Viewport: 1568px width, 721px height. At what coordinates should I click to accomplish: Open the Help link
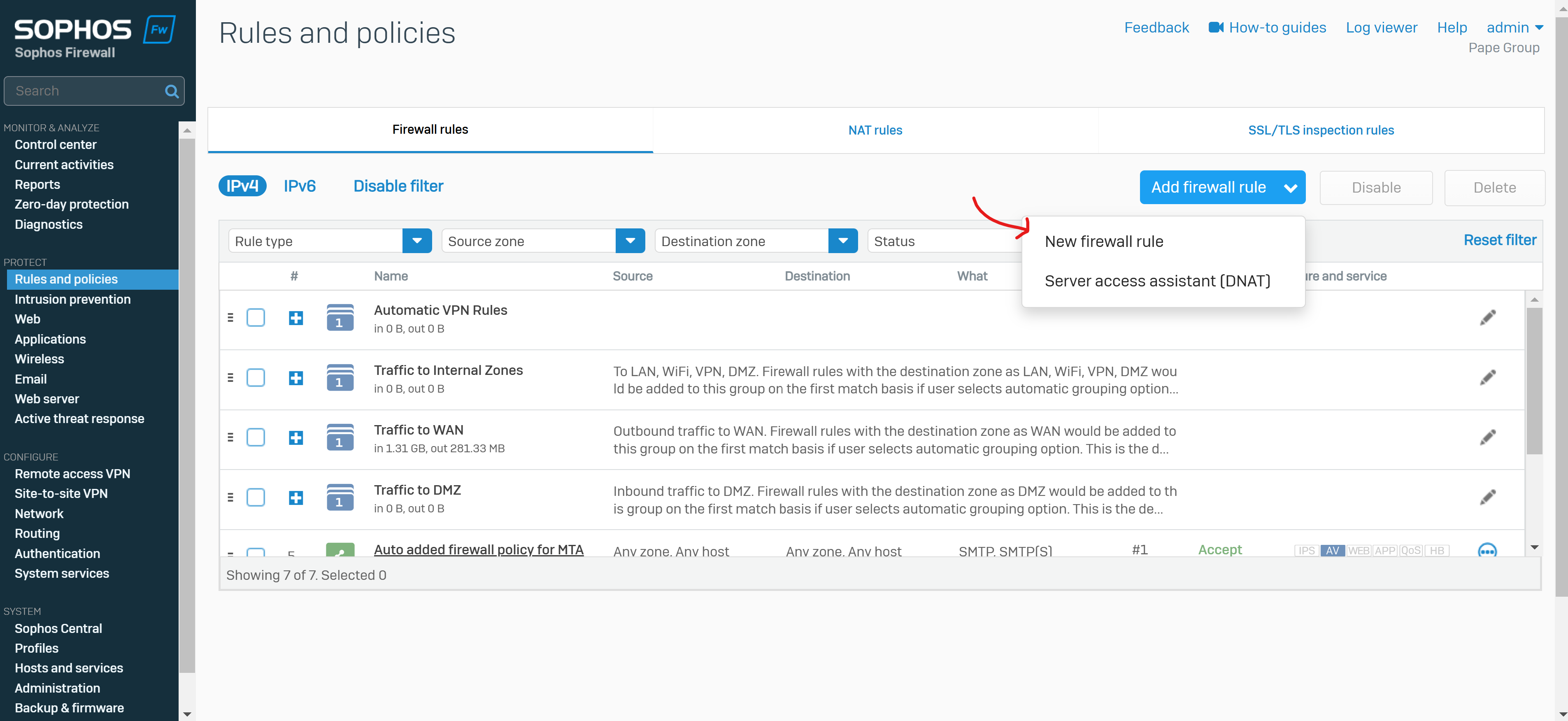coord(1452,28)
